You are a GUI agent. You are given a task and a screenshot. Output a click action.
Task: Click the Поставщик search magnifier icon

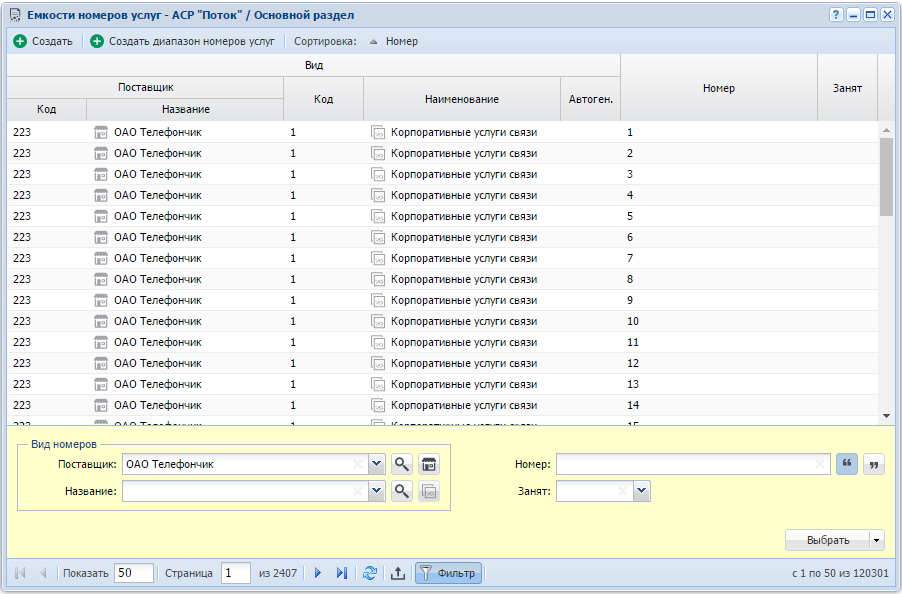pyautogui.click(x=402, y=464)
